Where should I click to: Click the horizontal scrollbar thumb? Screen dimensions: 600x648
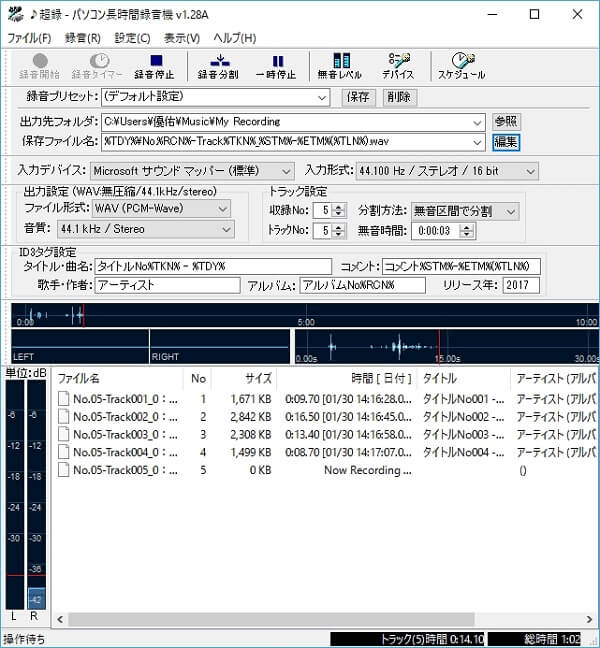pos(271,619)
